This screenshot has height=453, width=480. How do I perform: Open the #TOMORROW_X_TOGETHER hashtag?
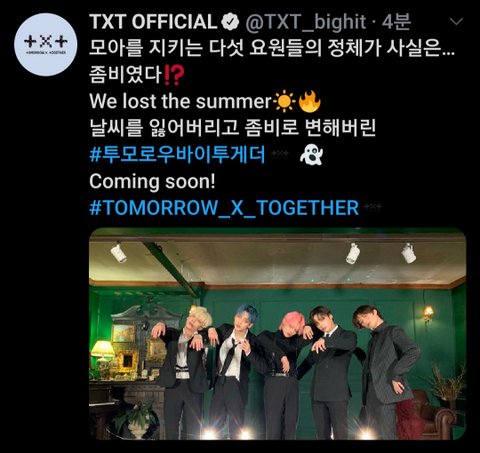(x=224, y=208)
